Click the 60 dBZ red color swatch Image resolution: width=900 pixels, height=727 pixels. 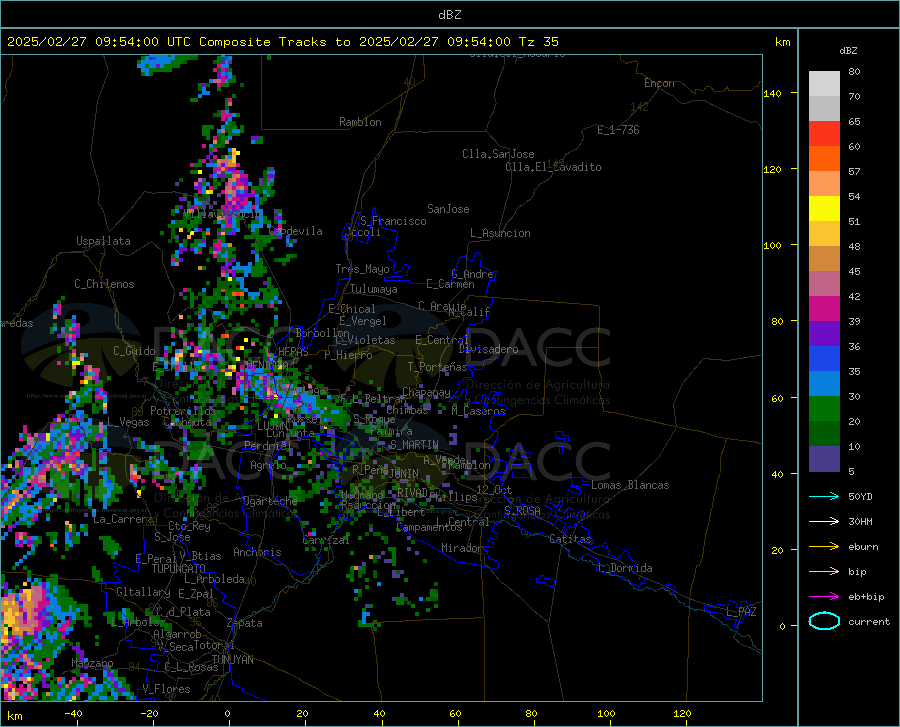(824, 134)
